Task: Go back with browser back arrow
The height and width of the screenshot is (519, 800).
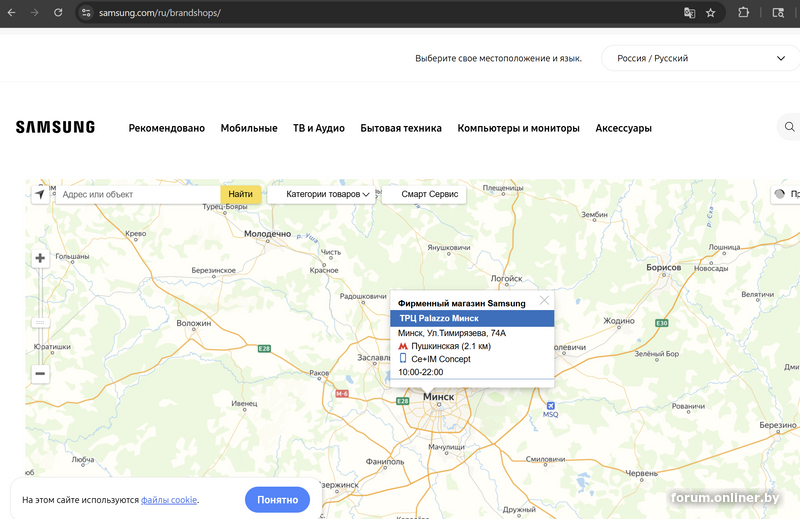Action: coord(11,13)
